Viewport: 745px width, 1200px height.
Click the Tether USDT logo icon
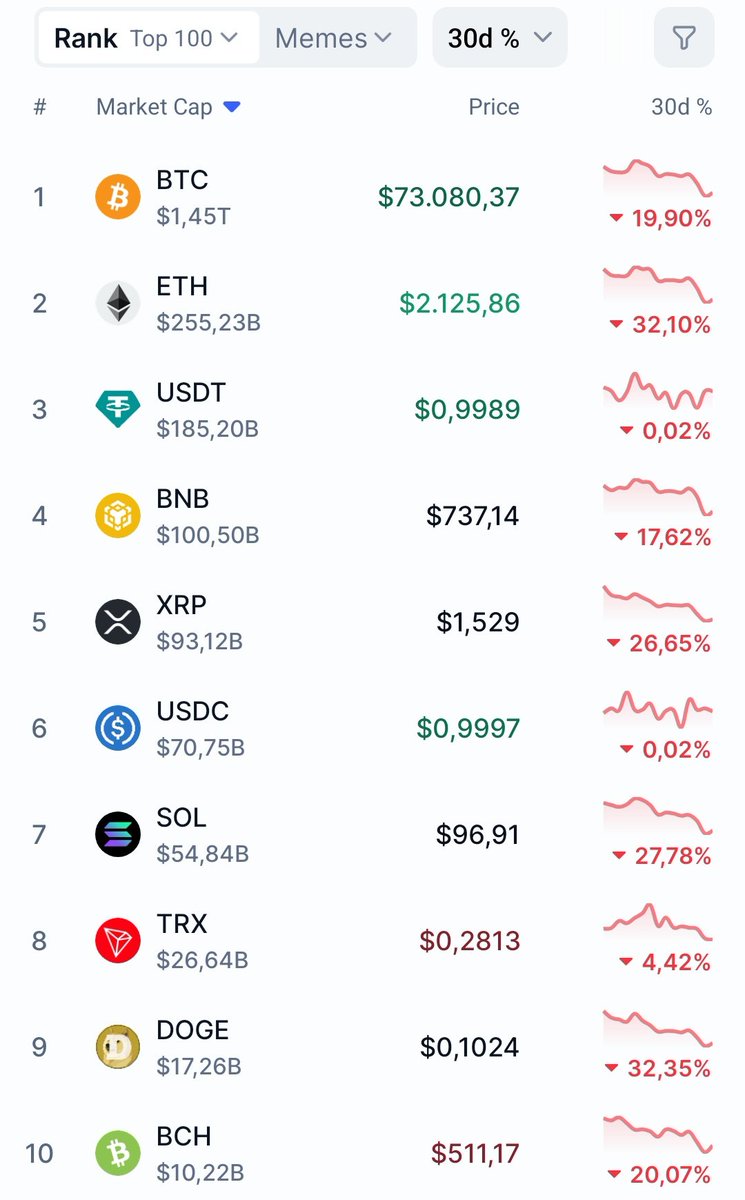[x=118, y=410]
